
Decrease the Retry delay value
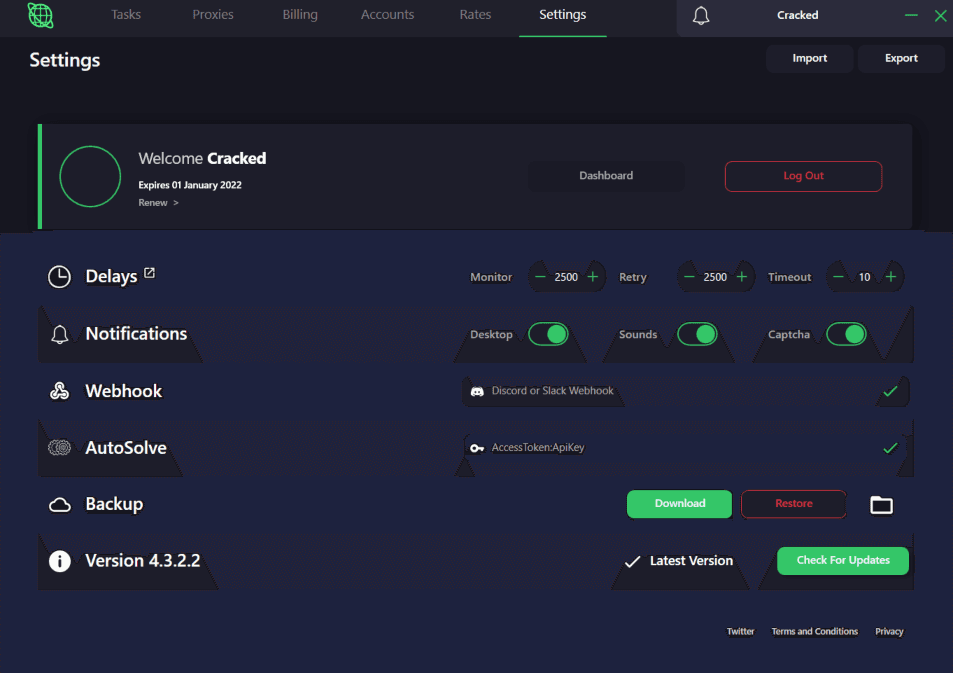(688, 276)
